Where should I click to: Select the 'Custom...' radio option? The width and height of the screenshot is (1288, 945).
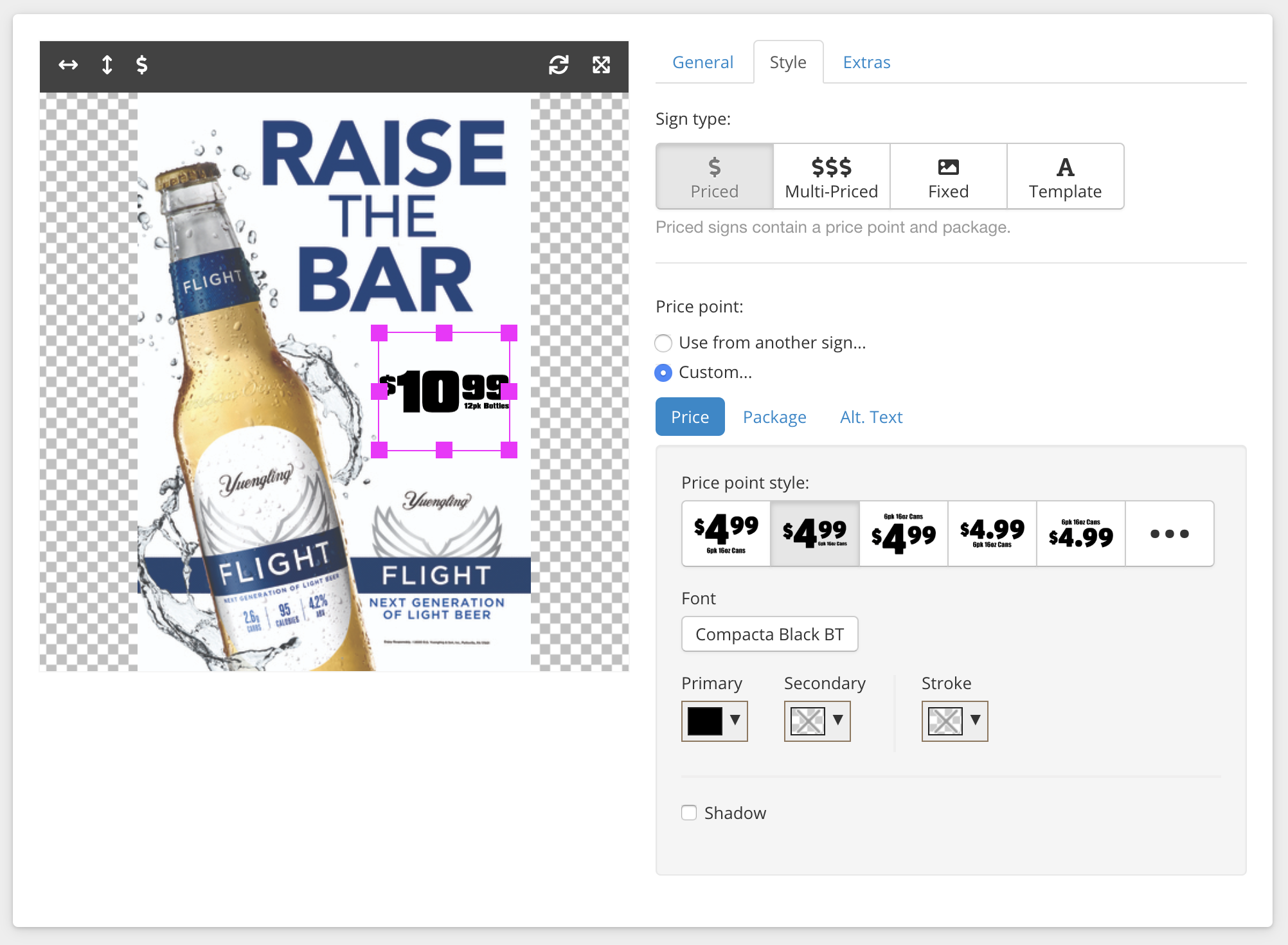coord(663,373)
